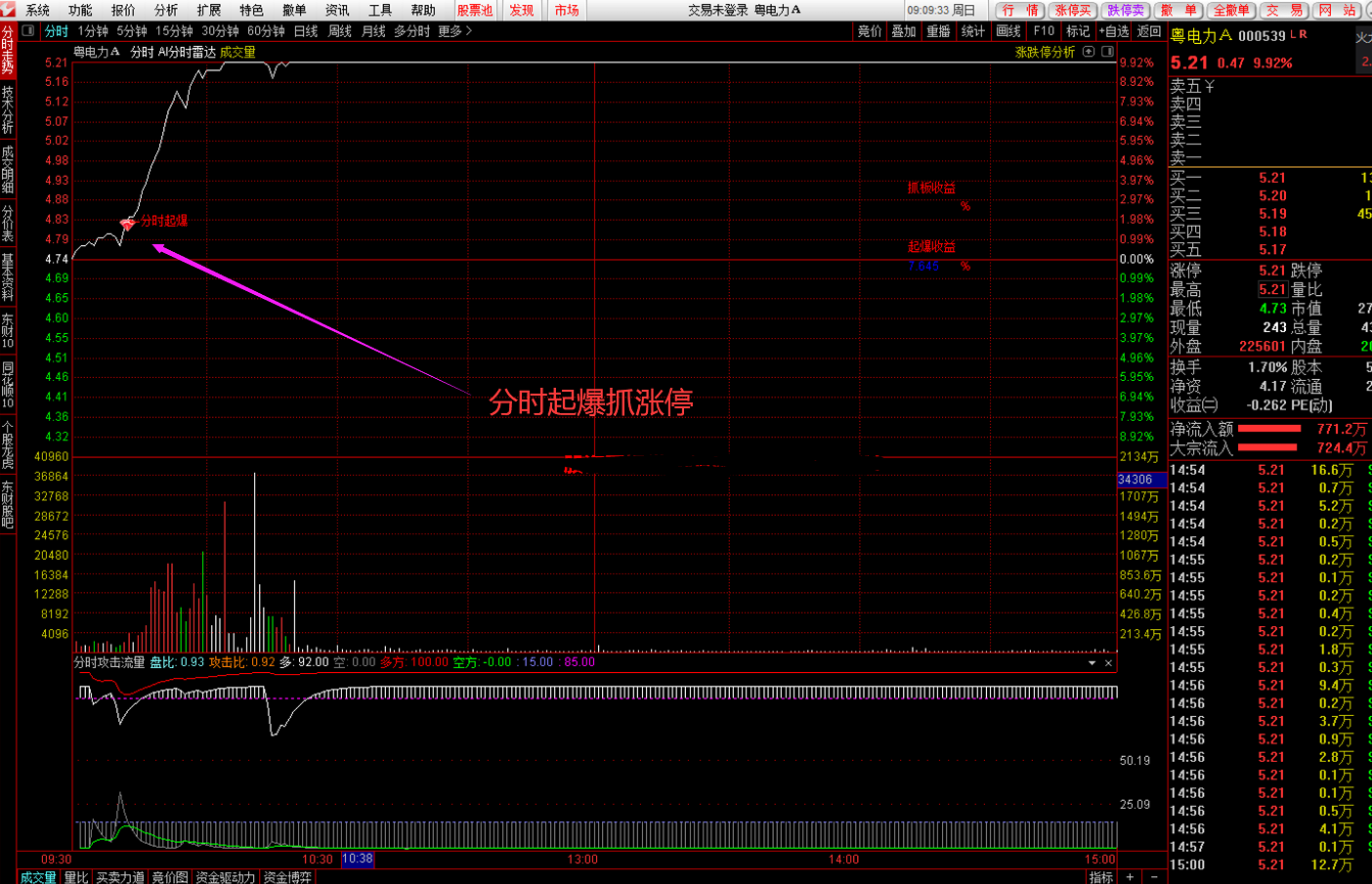Switch to the 日线 chart tab
The image size is (1372, 884).
point(306,31)
